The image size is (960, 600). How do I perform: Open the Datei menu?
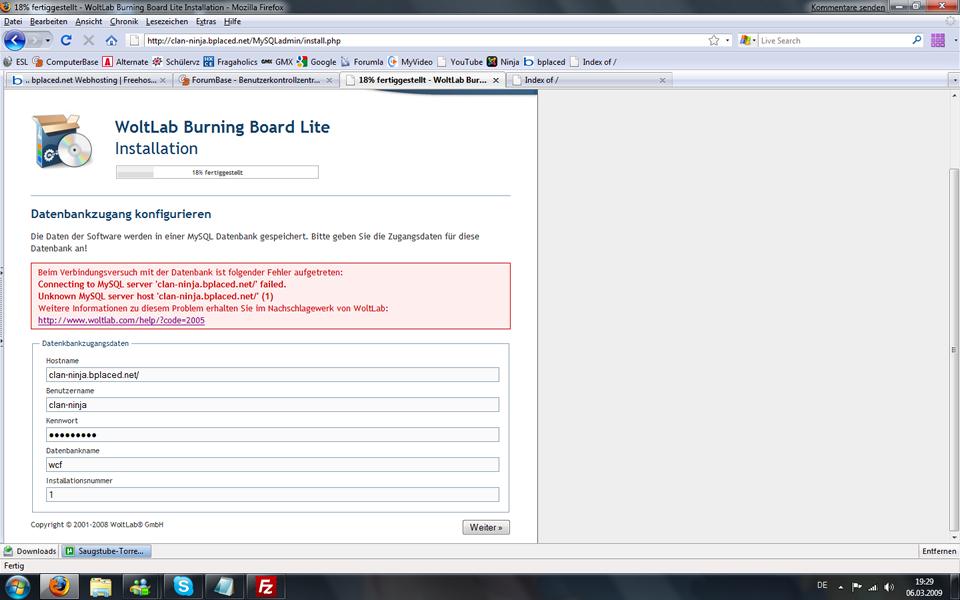point(13,21)
